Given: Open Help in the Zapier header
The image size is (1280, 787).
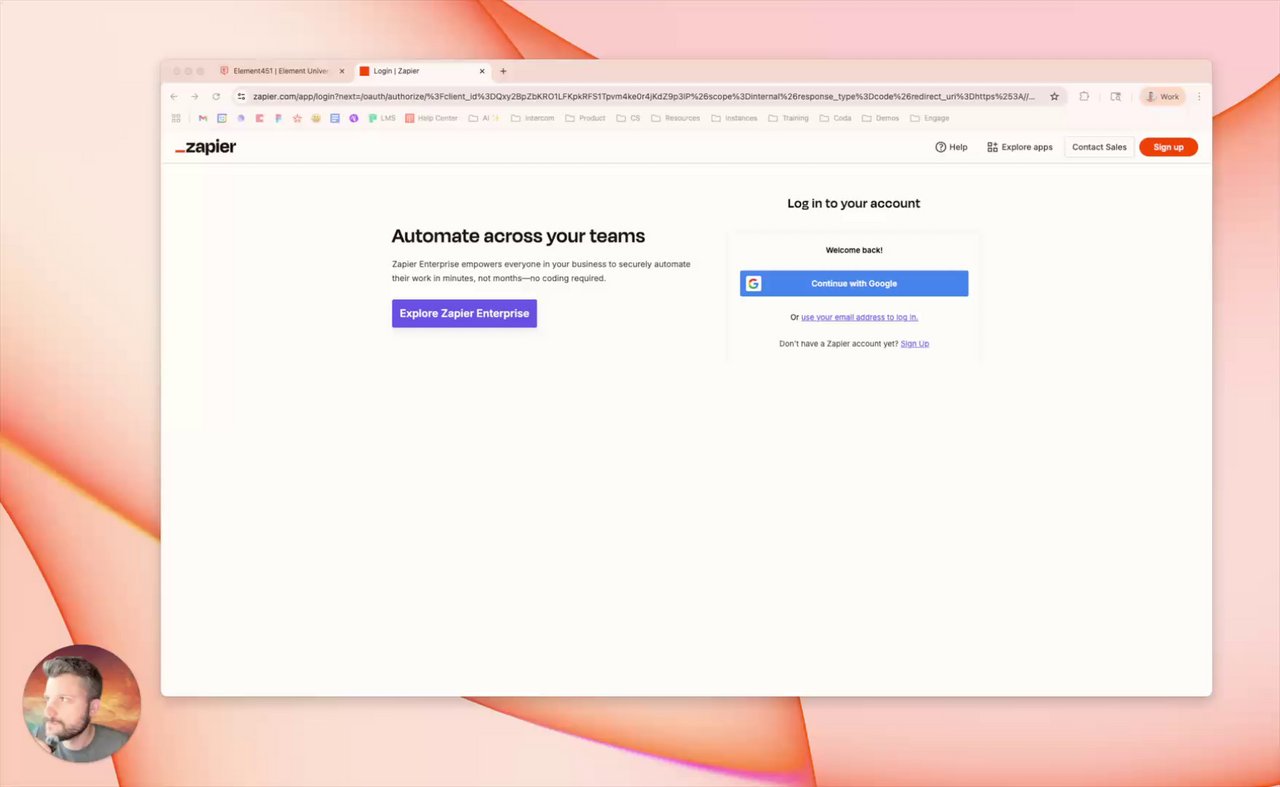Looking at the screenshot, I should point(951,147).
